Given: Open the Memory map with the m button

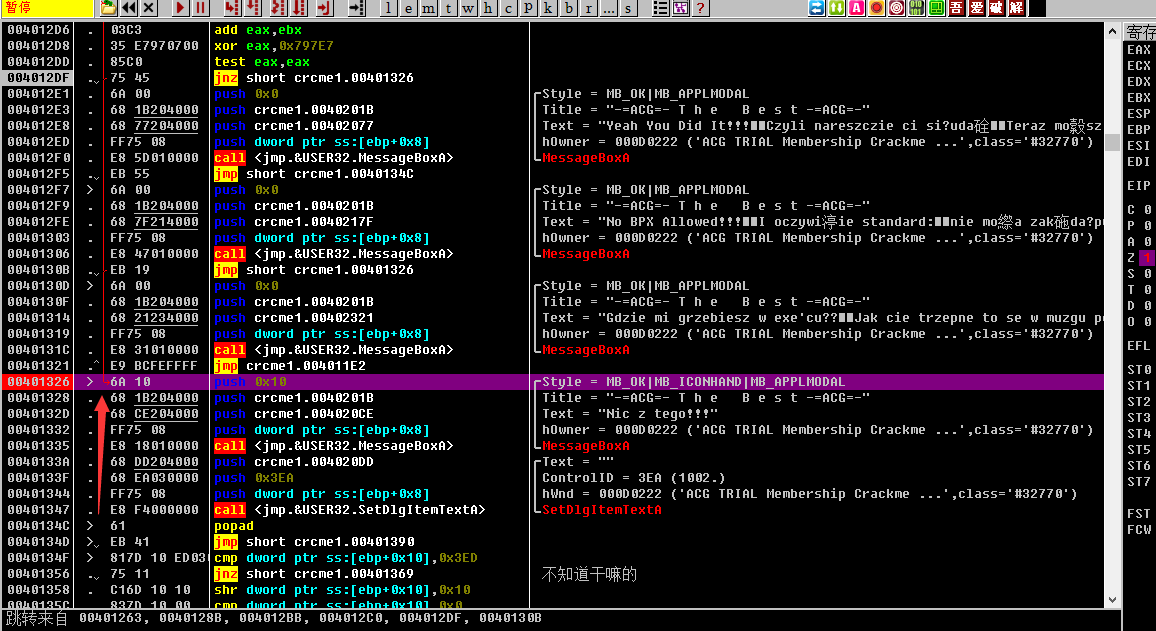Looking at the screenshot, I should (x=428, y=9).
